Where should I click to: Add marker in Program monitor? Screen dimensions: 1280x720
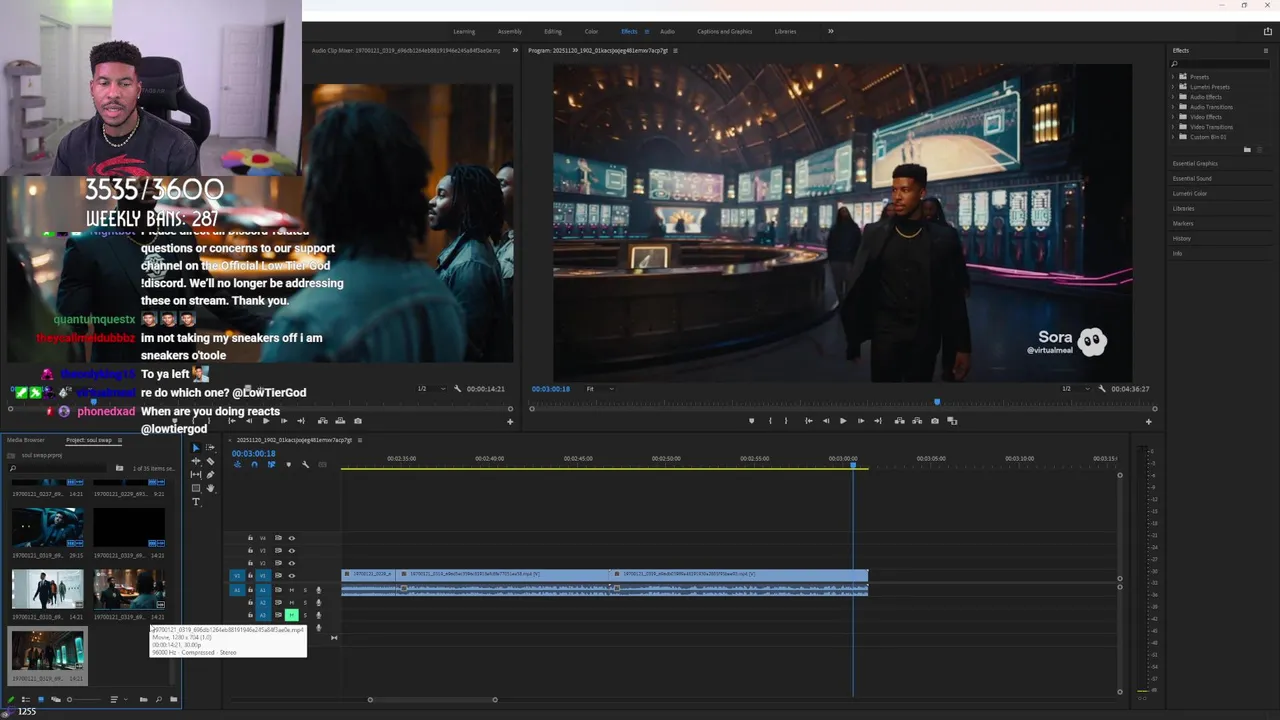751,421
